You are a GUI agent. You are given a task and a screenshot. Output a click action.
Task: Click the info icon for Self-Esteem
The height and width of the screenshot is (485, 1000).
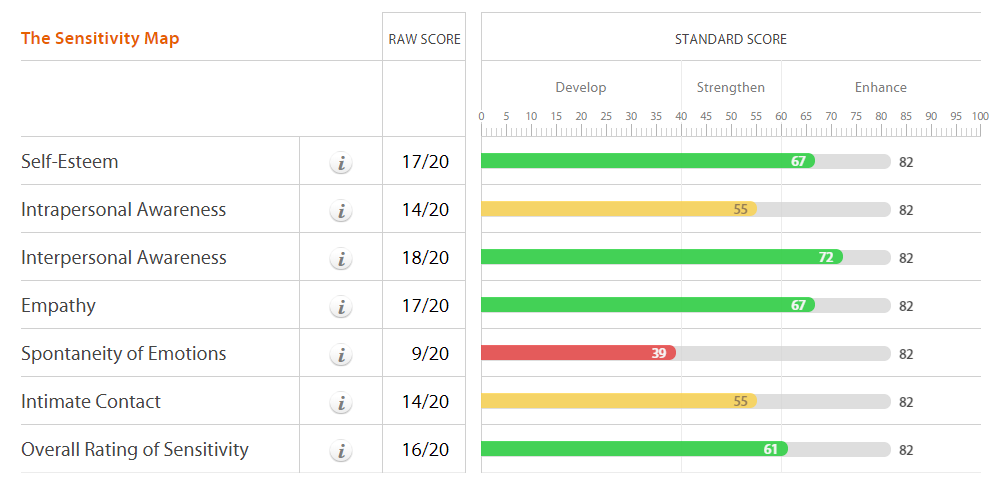[341, 162]
